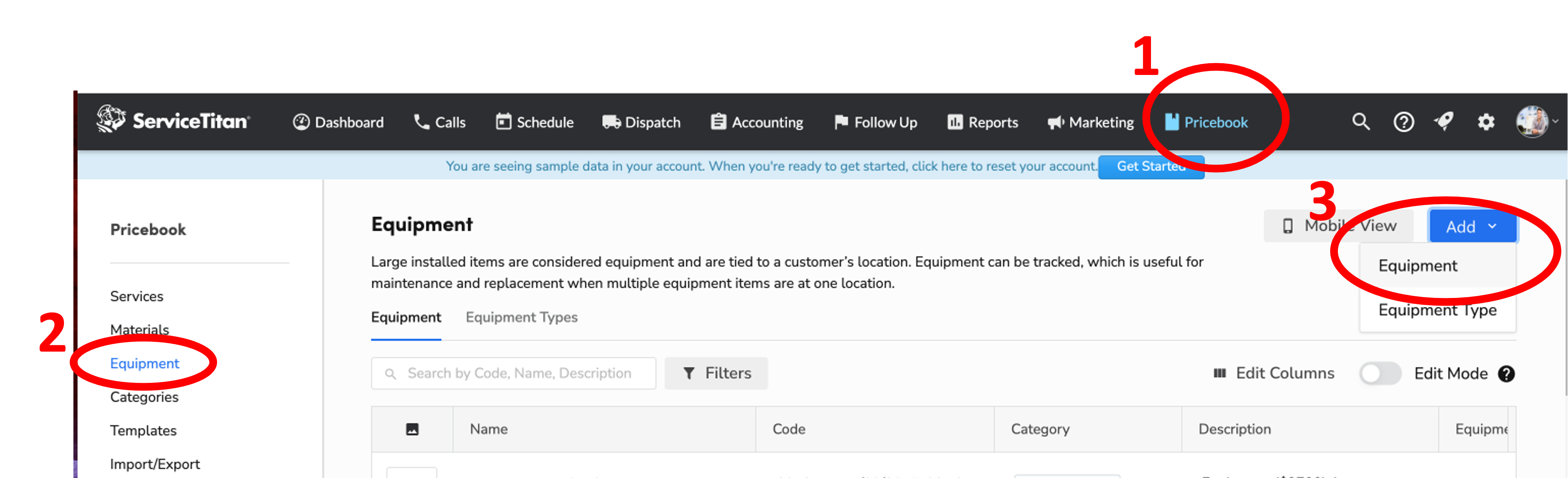Image resolution: width=1568 pixels, height=478 pixels.
Task: Expand the Add dropdown button
Action: [1472, 226]
